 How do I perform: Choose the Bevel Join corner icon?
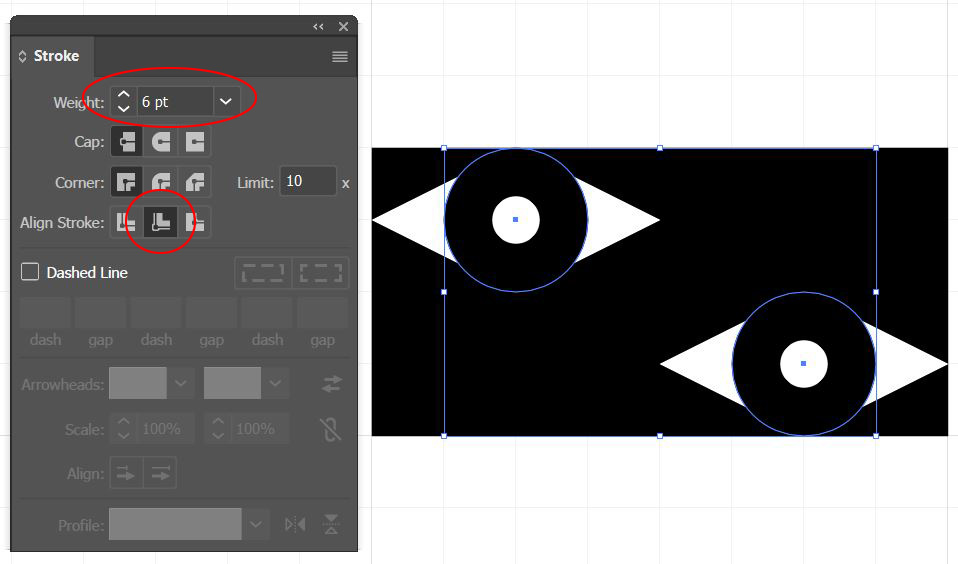tap(195, 183)
